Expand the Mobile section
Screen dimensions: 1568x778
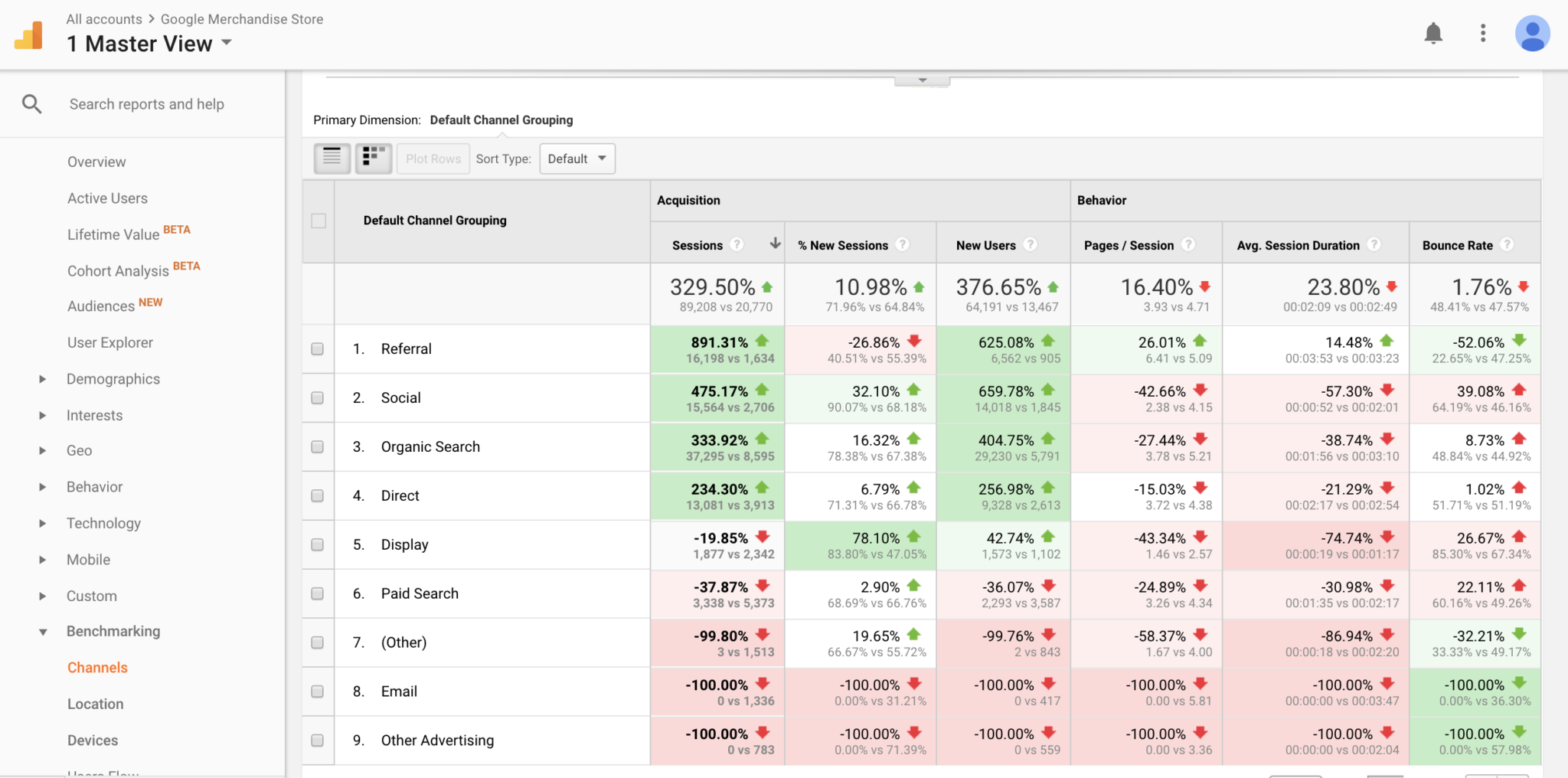[43, 560]
